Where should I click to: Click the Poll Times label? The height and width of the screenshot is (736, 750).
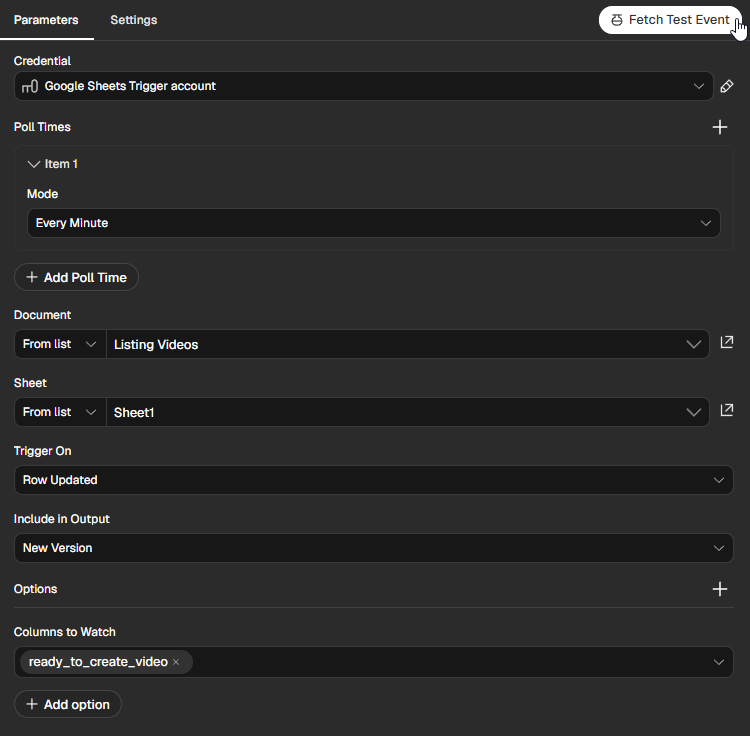(x=42, y=127)
